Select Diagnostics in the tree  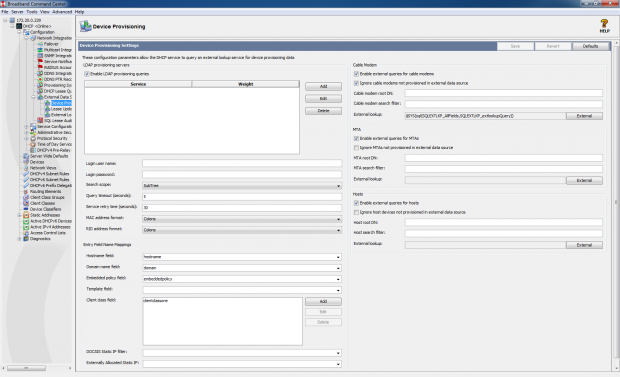pyautogui.click(x=40, y=239)
